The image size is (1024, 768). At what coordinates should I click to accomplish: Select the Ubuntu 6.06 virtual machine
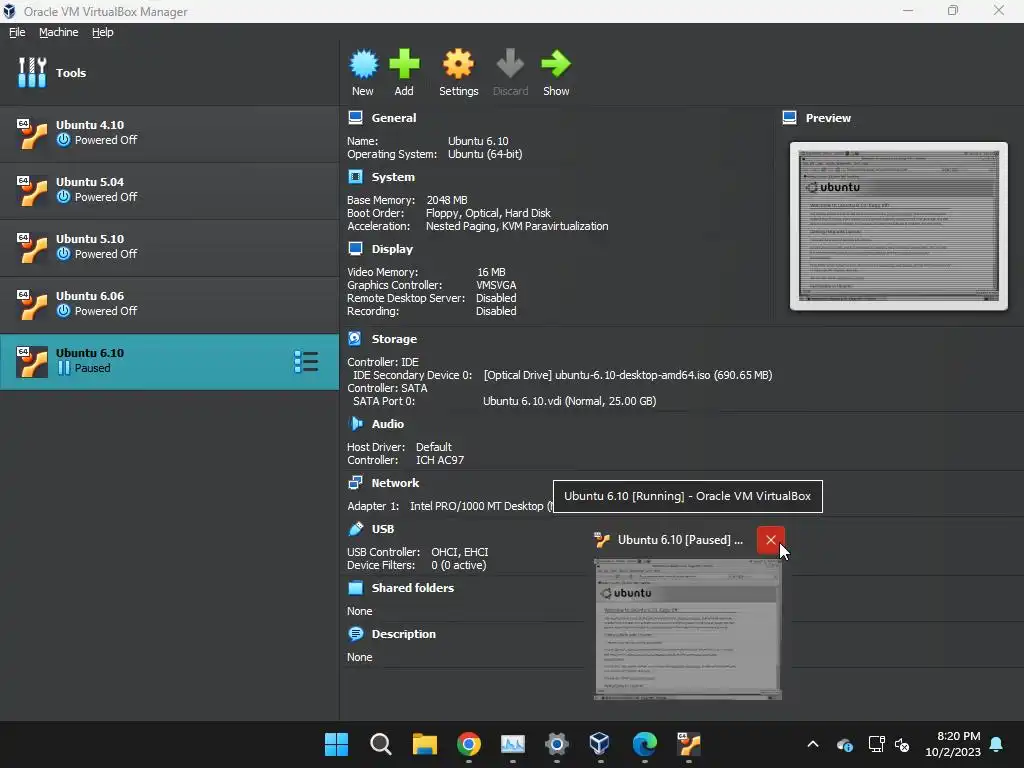coord(169,304)
